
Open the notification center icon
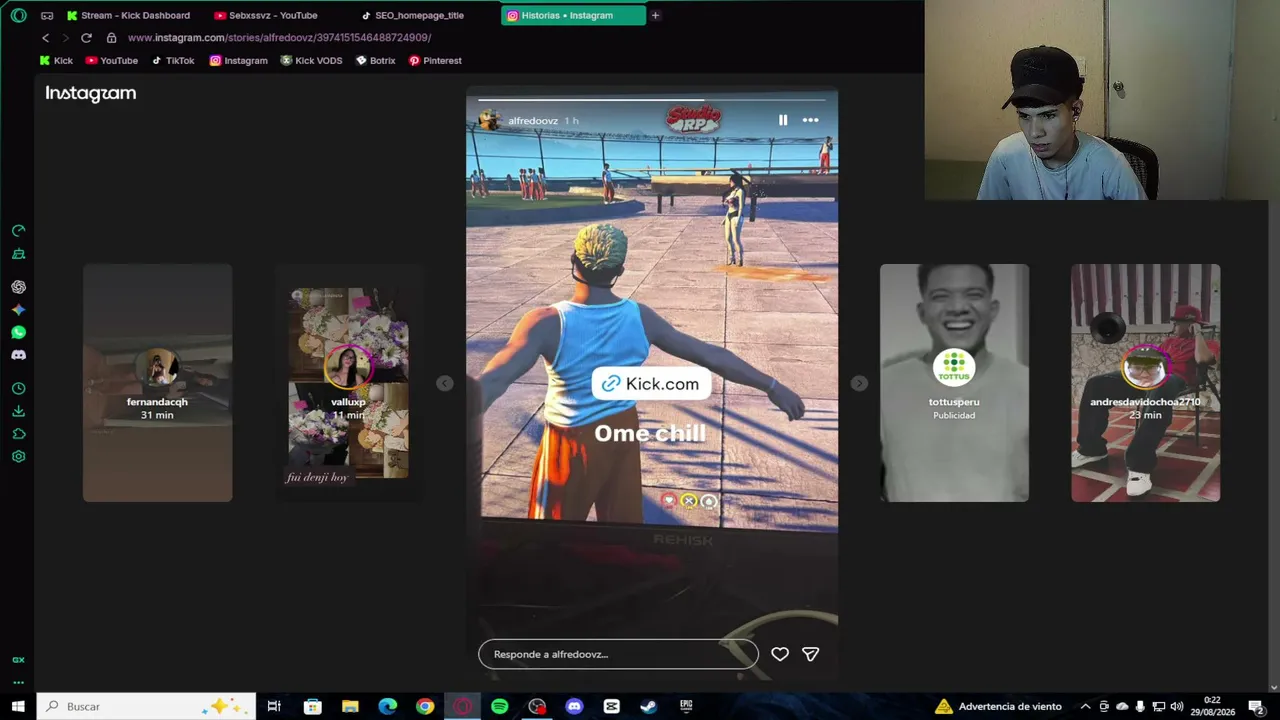1256,706
